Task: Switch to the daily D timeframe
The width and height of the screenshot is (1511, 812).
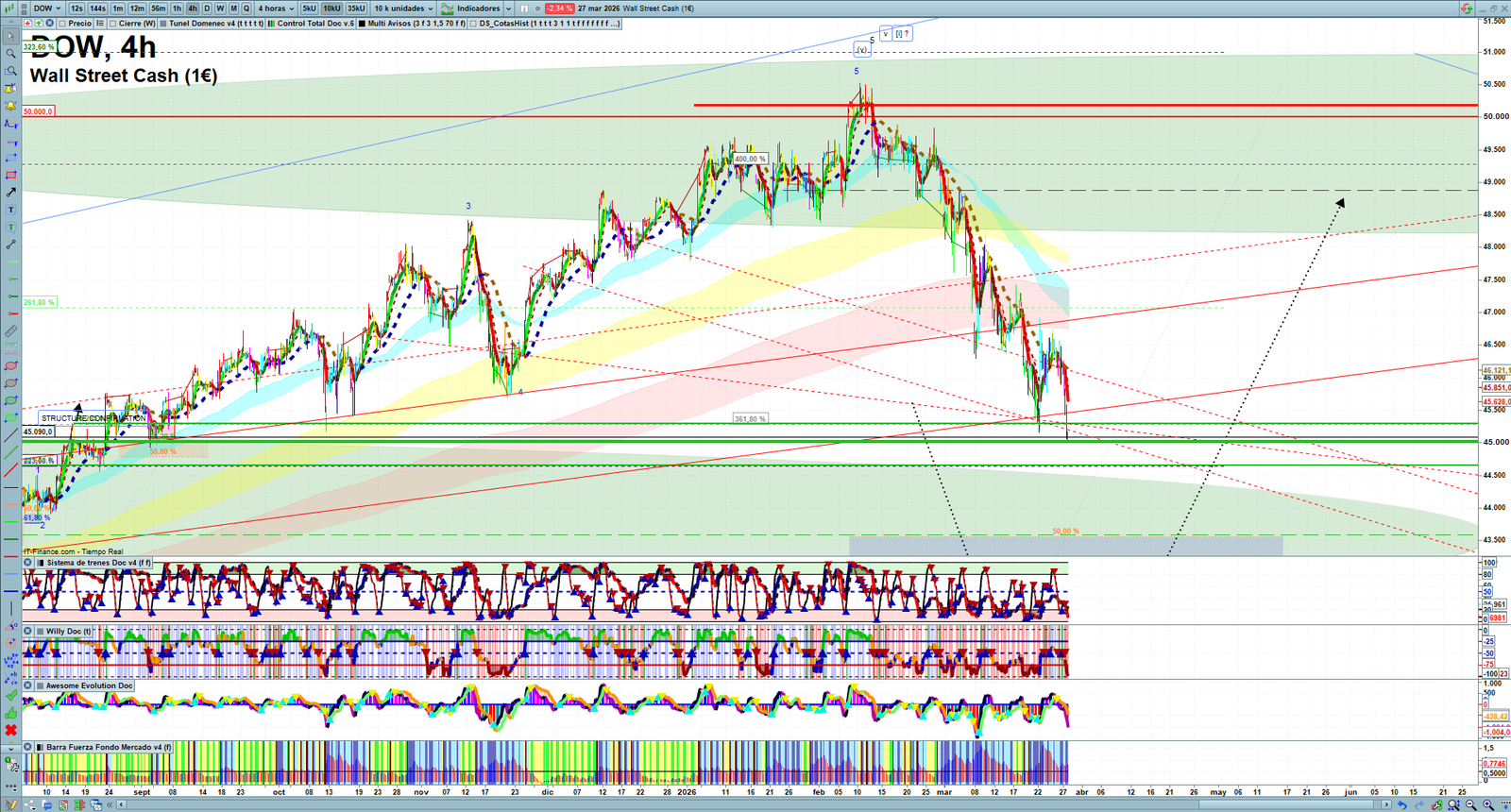Action: point(207,8)
